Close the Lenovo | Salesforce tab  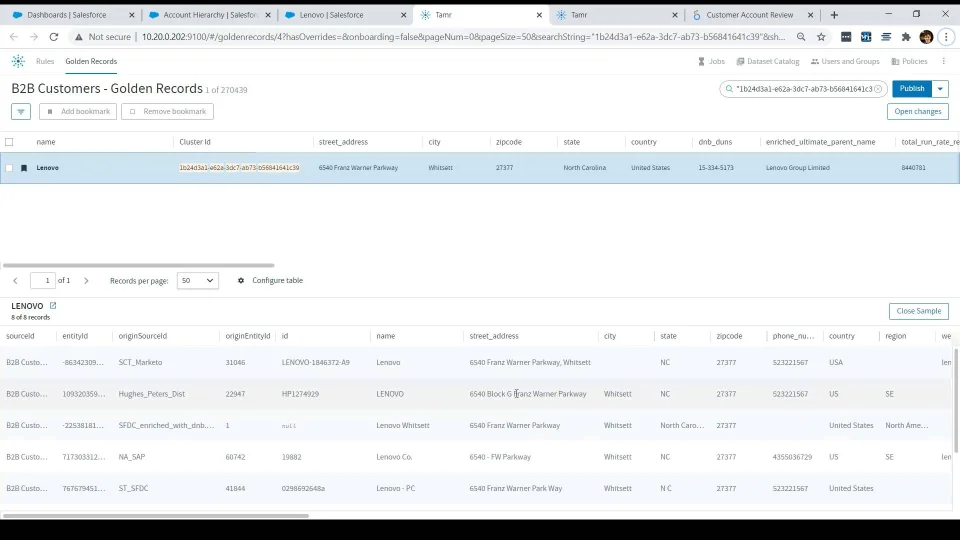[403, 15]
